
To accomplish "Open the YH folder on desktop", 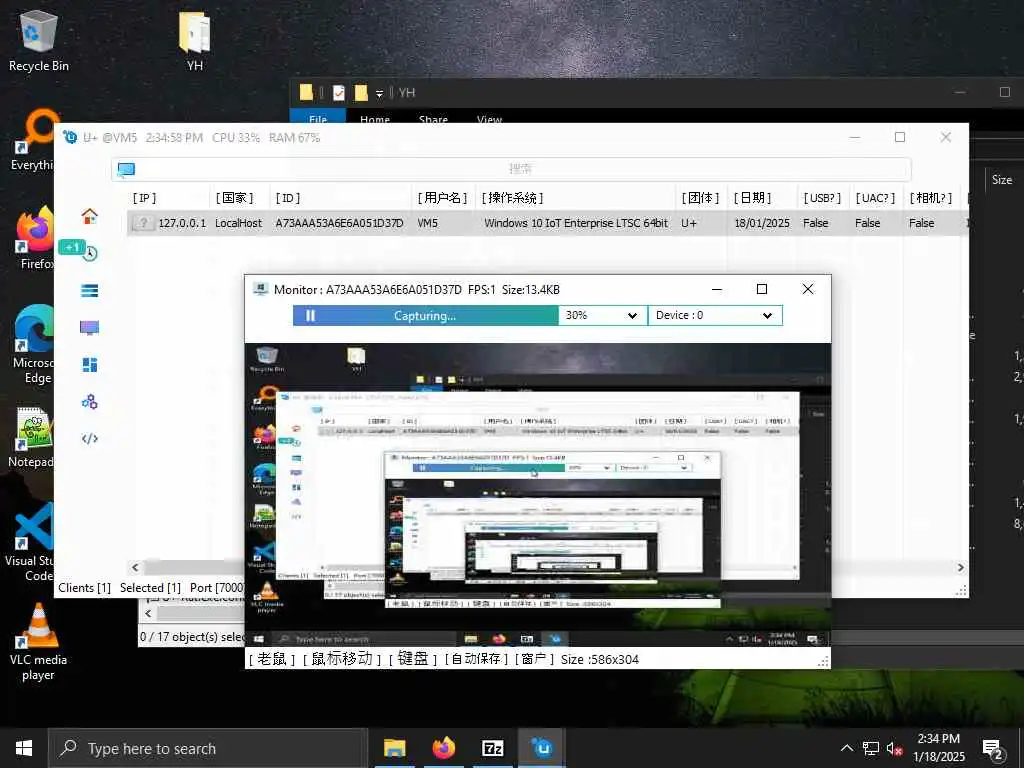I will tap(194, 42).
